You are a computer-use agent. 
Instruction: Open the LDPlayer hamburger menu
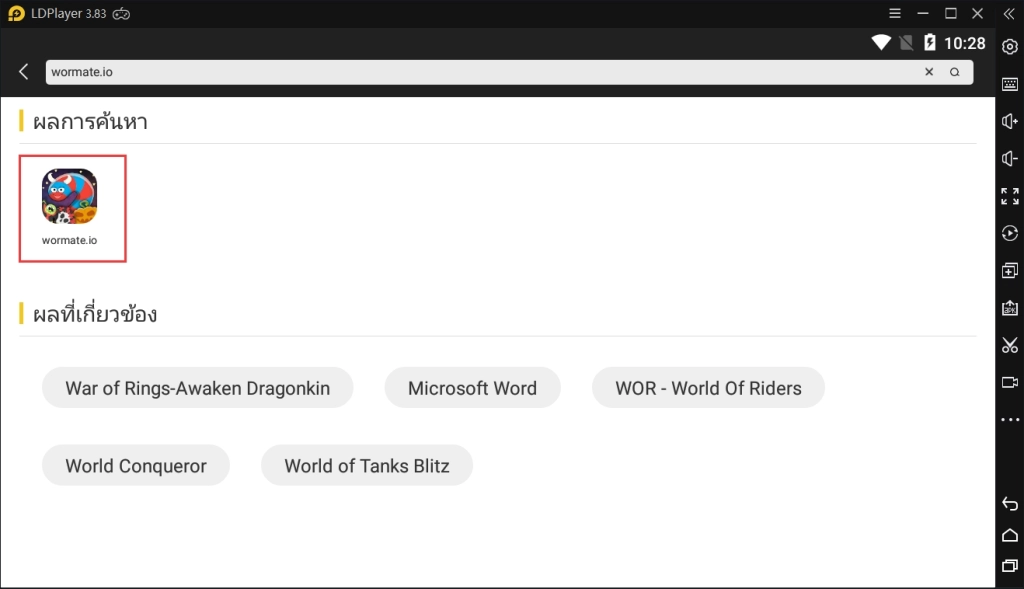click(895, 13)
